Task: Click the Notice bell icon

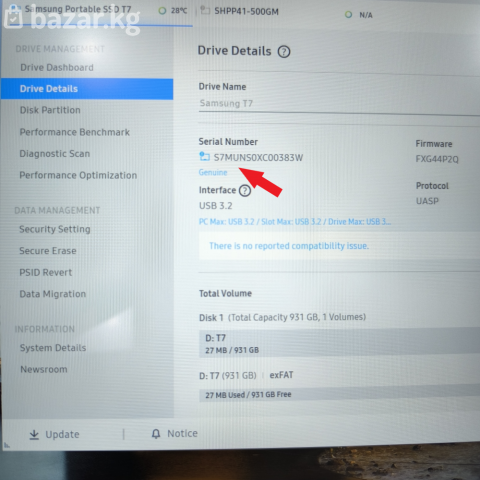Action: pos(156,433)
